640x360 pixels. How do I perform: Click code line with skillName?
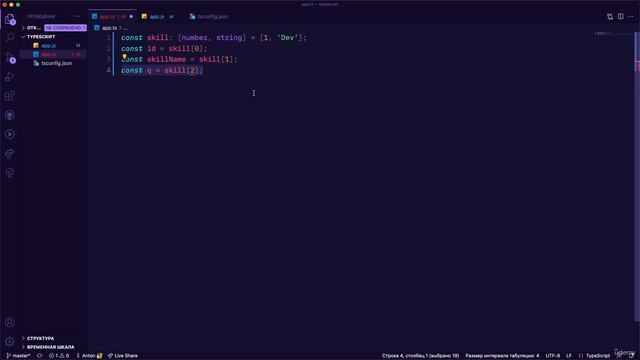179,60
